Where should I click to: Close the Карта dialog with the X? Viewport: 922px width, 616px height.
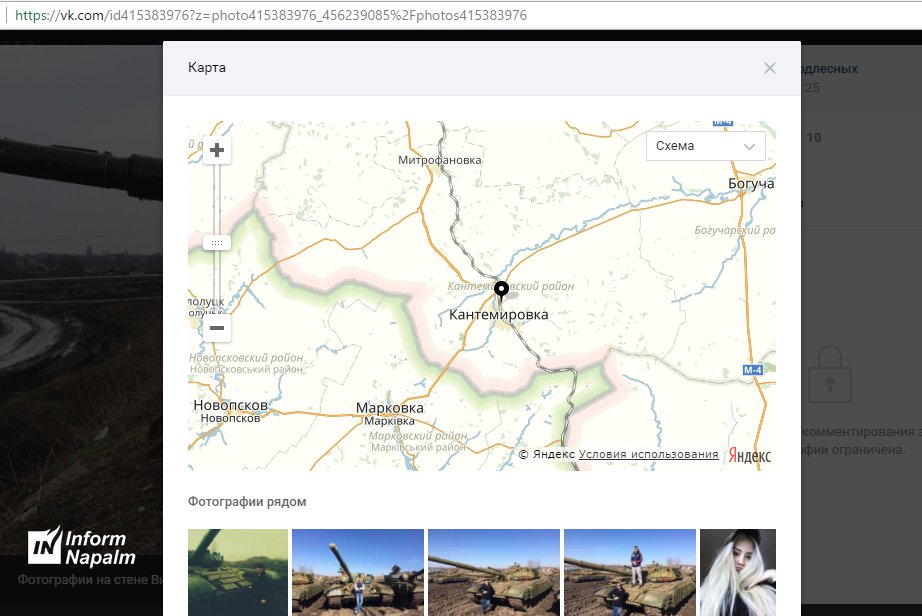(x=769, y=68)
